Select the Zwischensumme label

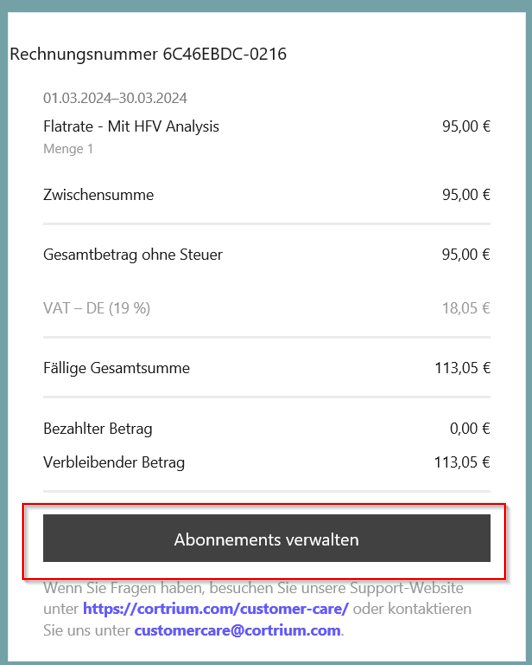[x=98, y=195]
